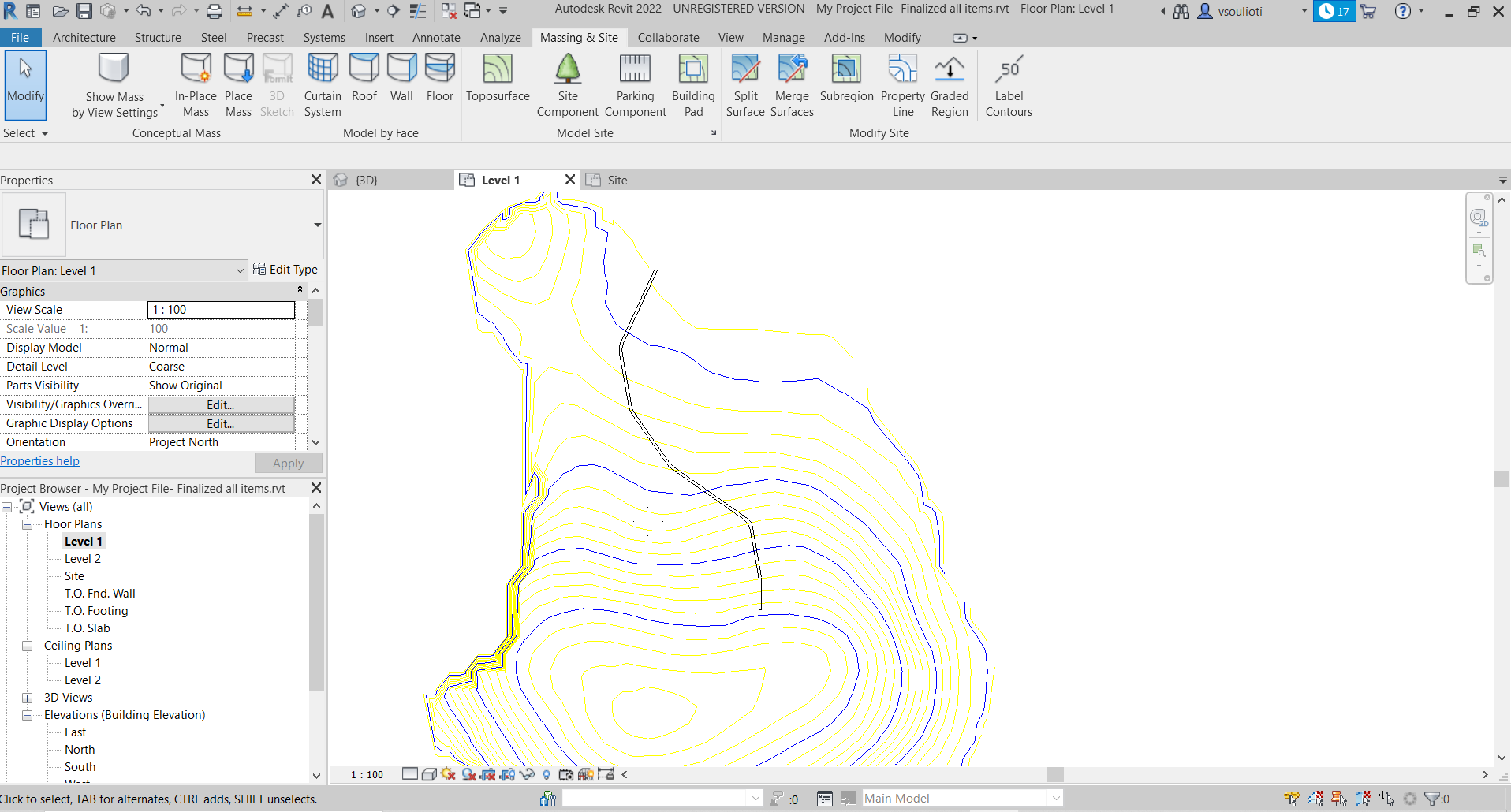Viewport: 1511px width, 812px height.
Task: Select the Graded Region tool
Action: coord(950,86)
